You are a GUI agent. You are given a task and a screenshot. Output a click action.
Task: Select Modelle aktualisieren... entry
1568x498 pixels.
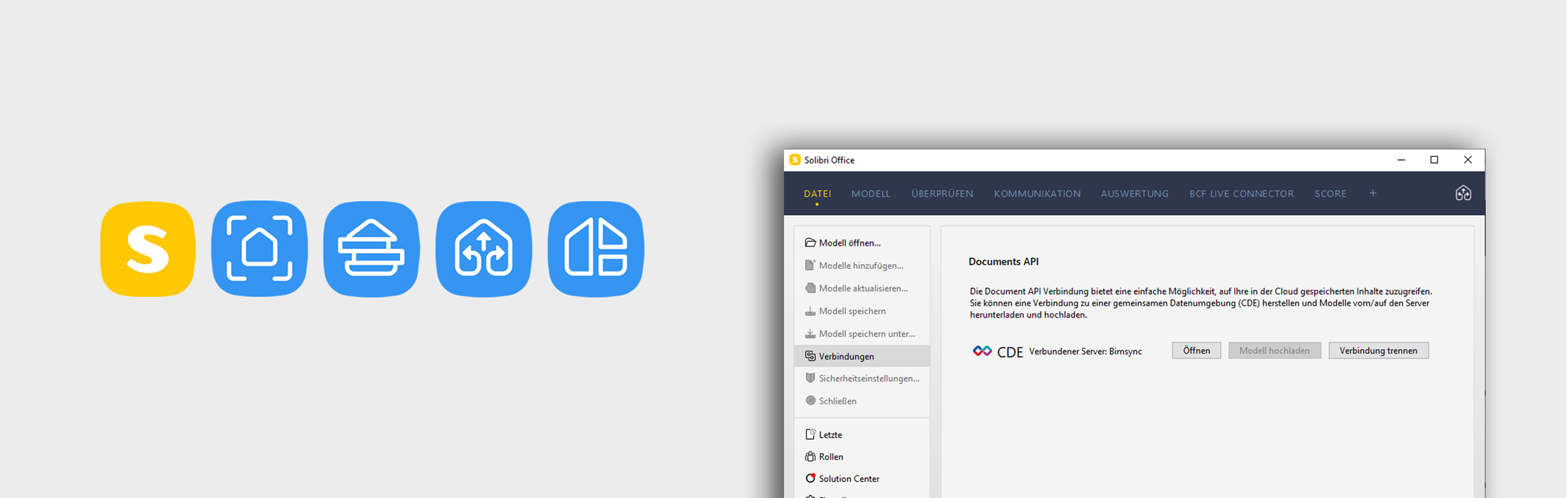862,288
